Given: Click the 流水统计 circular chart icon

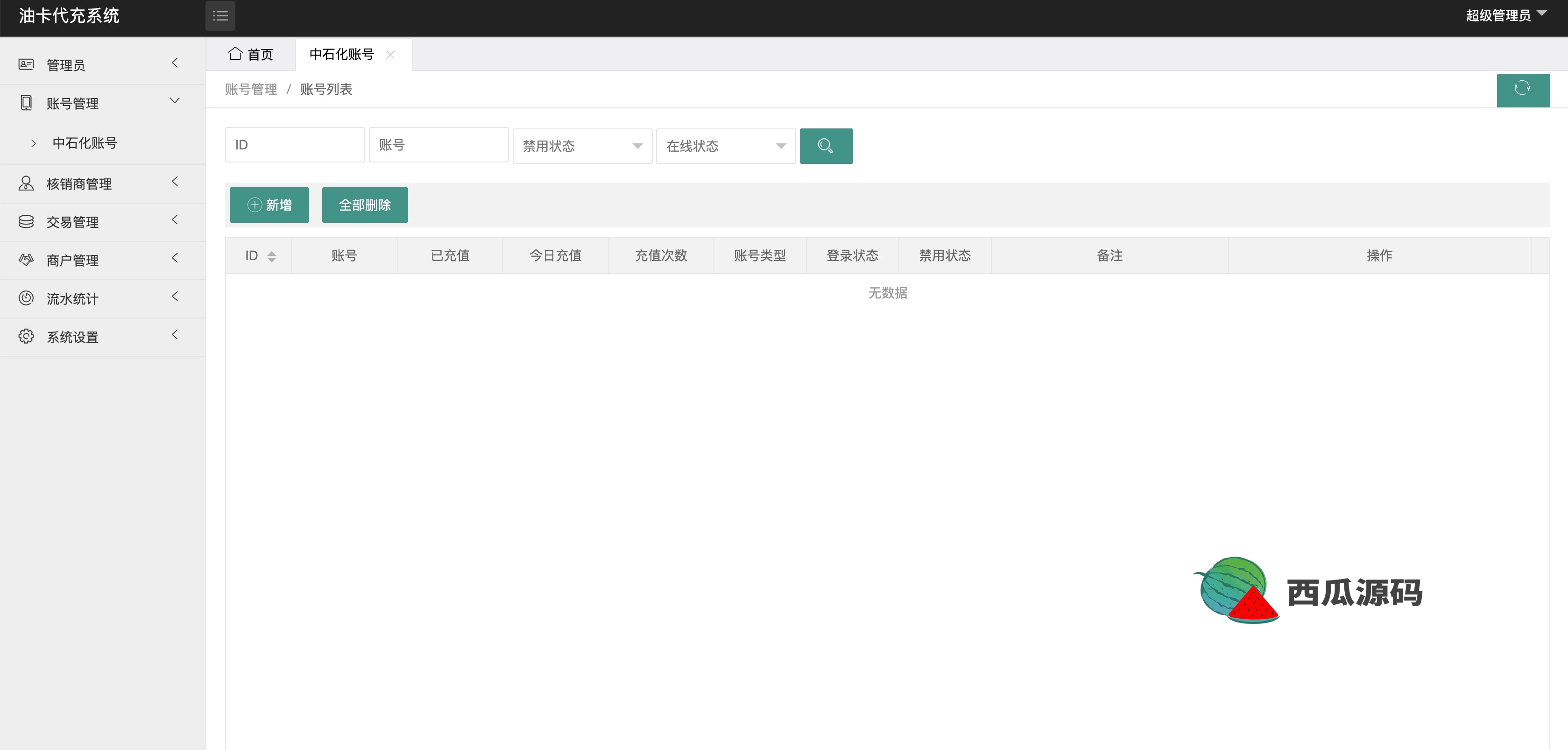Looking at the screenshot, I should [26, 298].
